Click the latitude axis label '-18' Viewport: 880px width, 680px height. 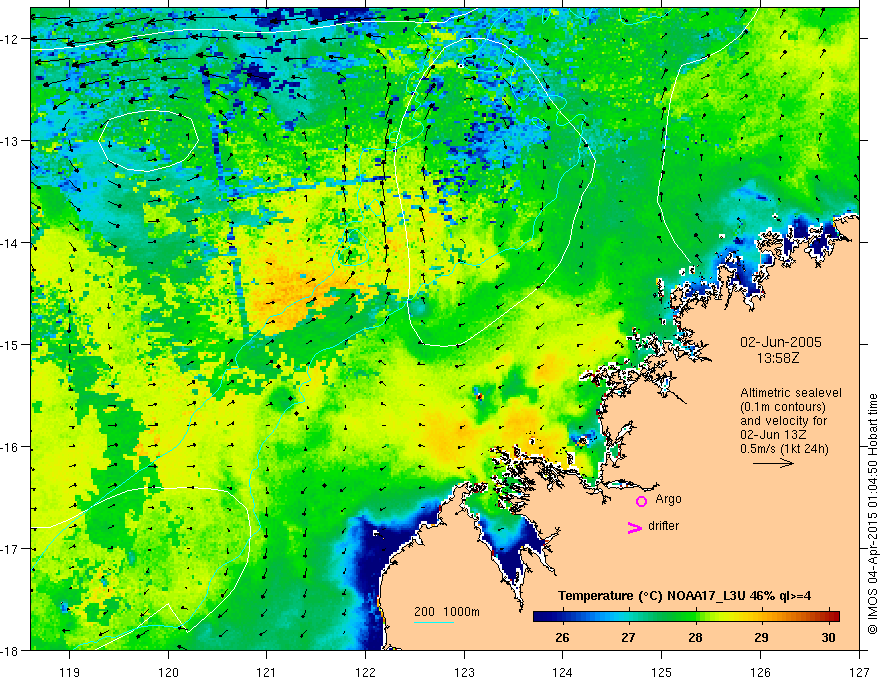[11, 650]
